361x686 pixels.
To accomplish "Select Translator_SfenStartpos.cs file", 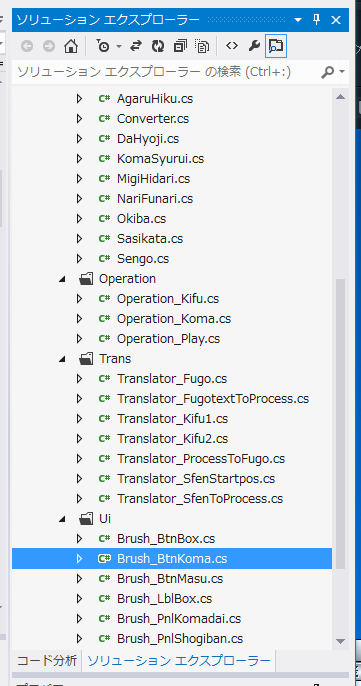I will (196, 479).
